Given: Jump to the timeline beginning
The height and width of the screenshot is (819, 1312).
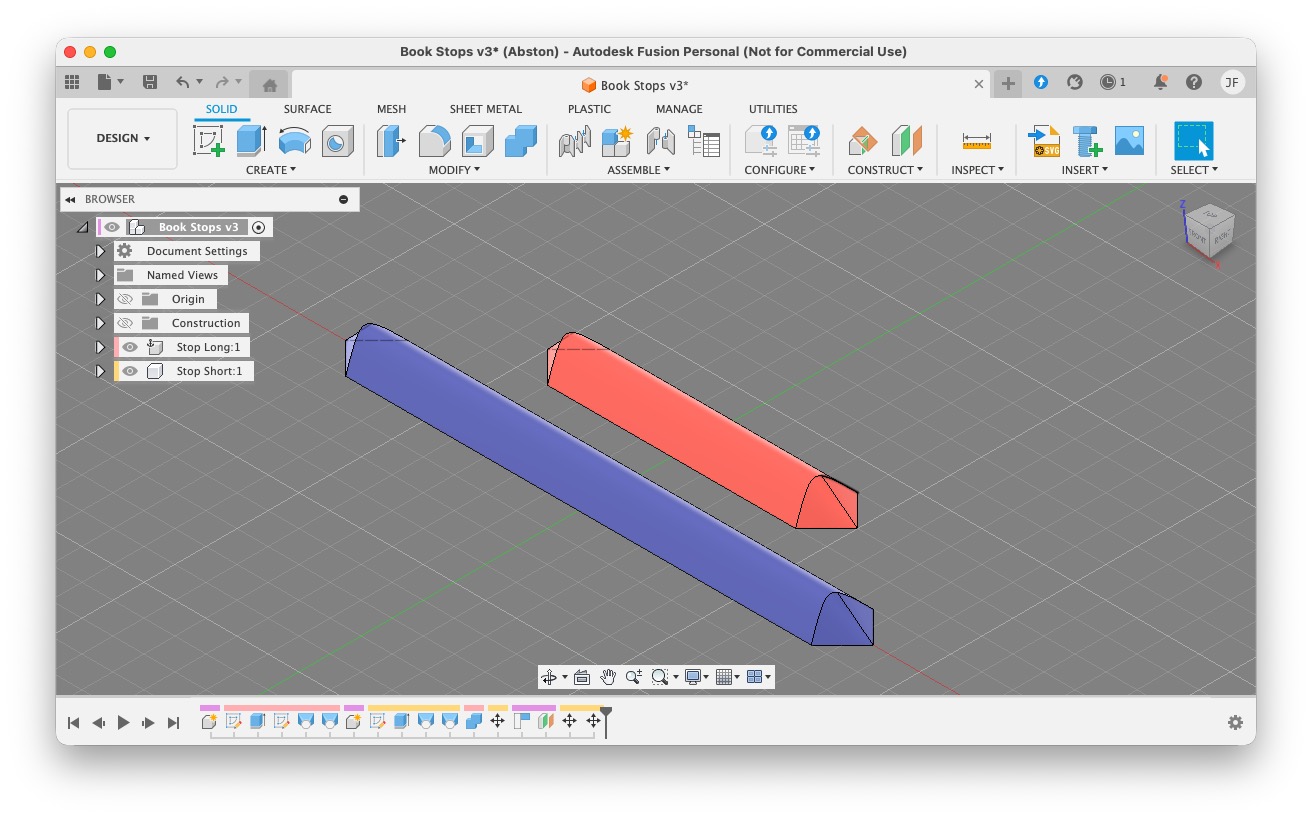Looking at the screenshot, I should 73,722.
